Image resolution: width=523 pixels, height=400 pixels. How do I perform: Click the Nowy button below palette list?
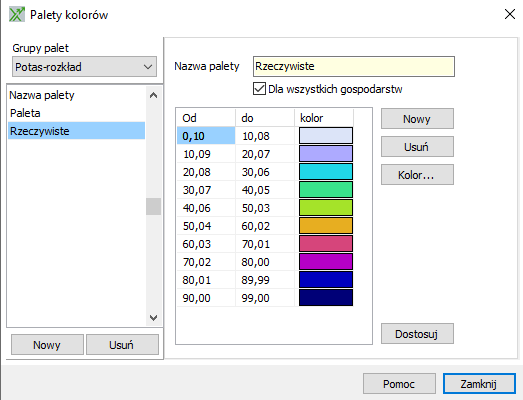tap(47, 345)
